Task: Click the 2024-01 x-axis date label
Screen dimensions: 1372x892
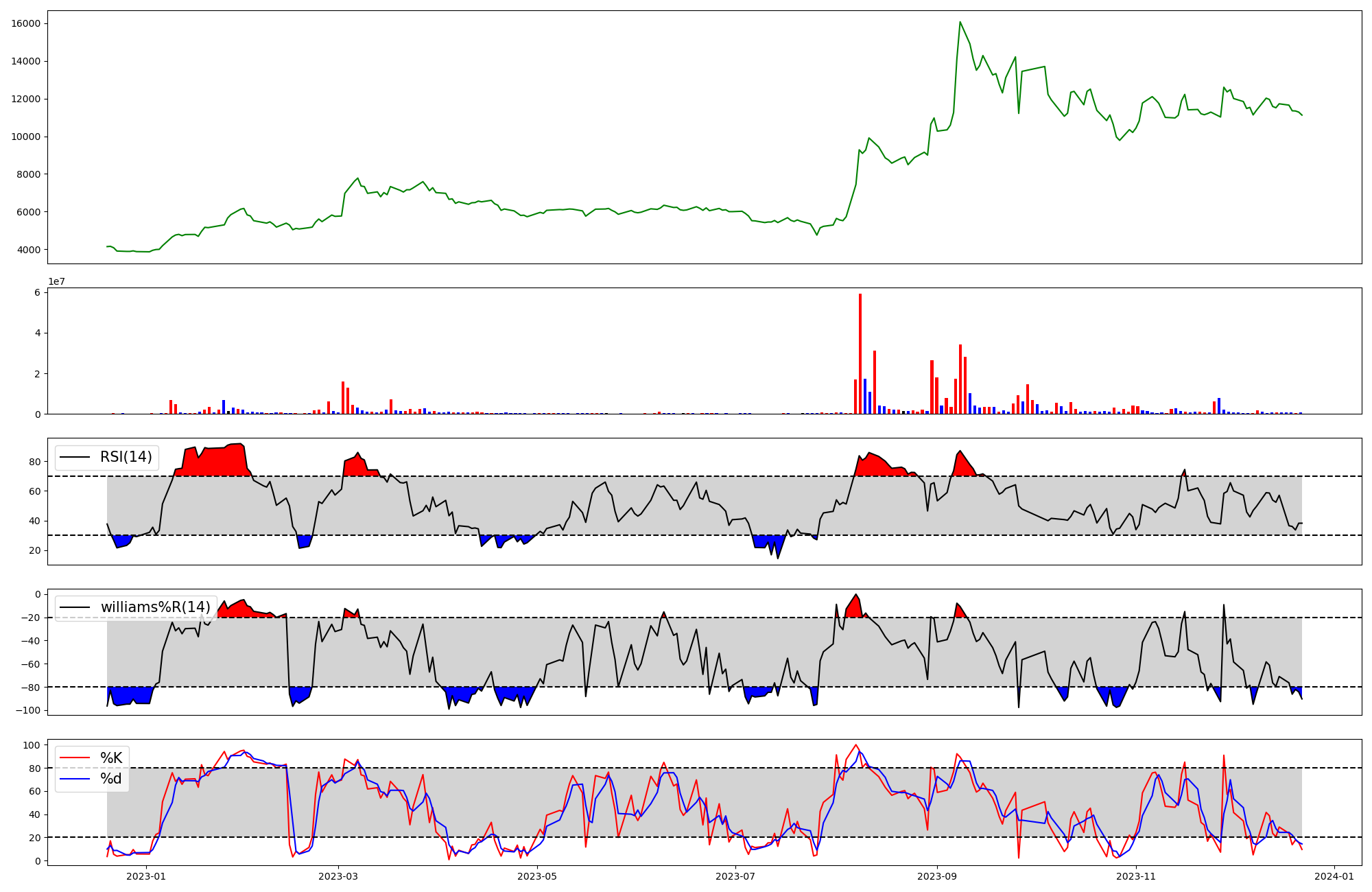Action: pyautogui.click(x=1334, y=876)
